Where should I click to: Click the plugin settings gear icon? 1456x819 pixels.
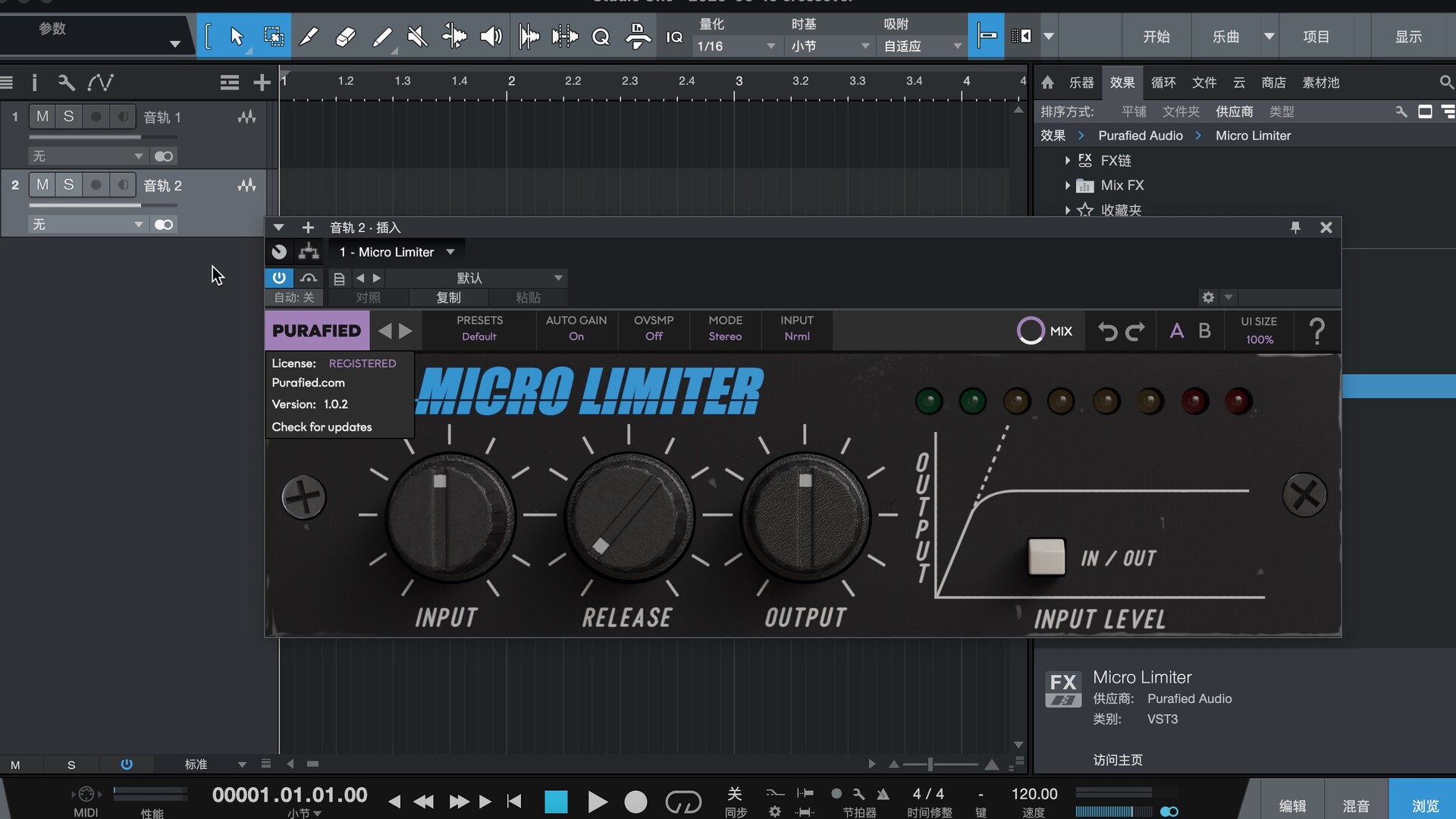click(1208, 297)
